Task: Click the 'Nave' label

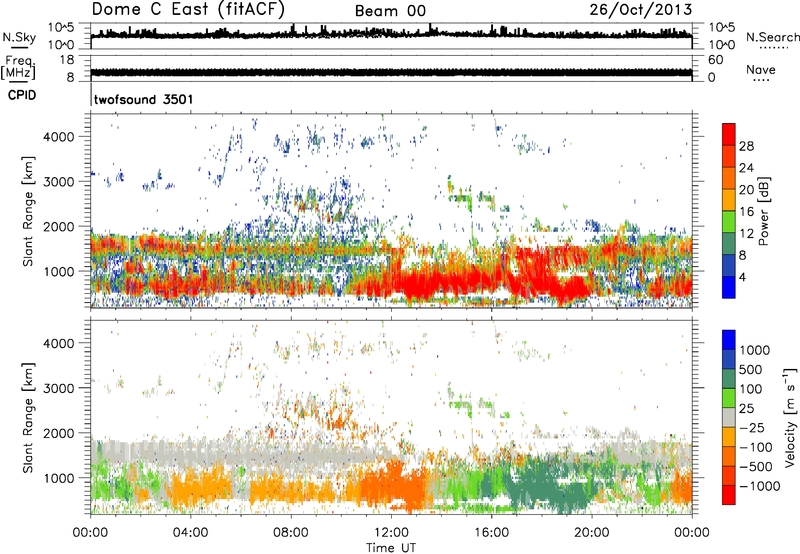Action: pos(761,69)
